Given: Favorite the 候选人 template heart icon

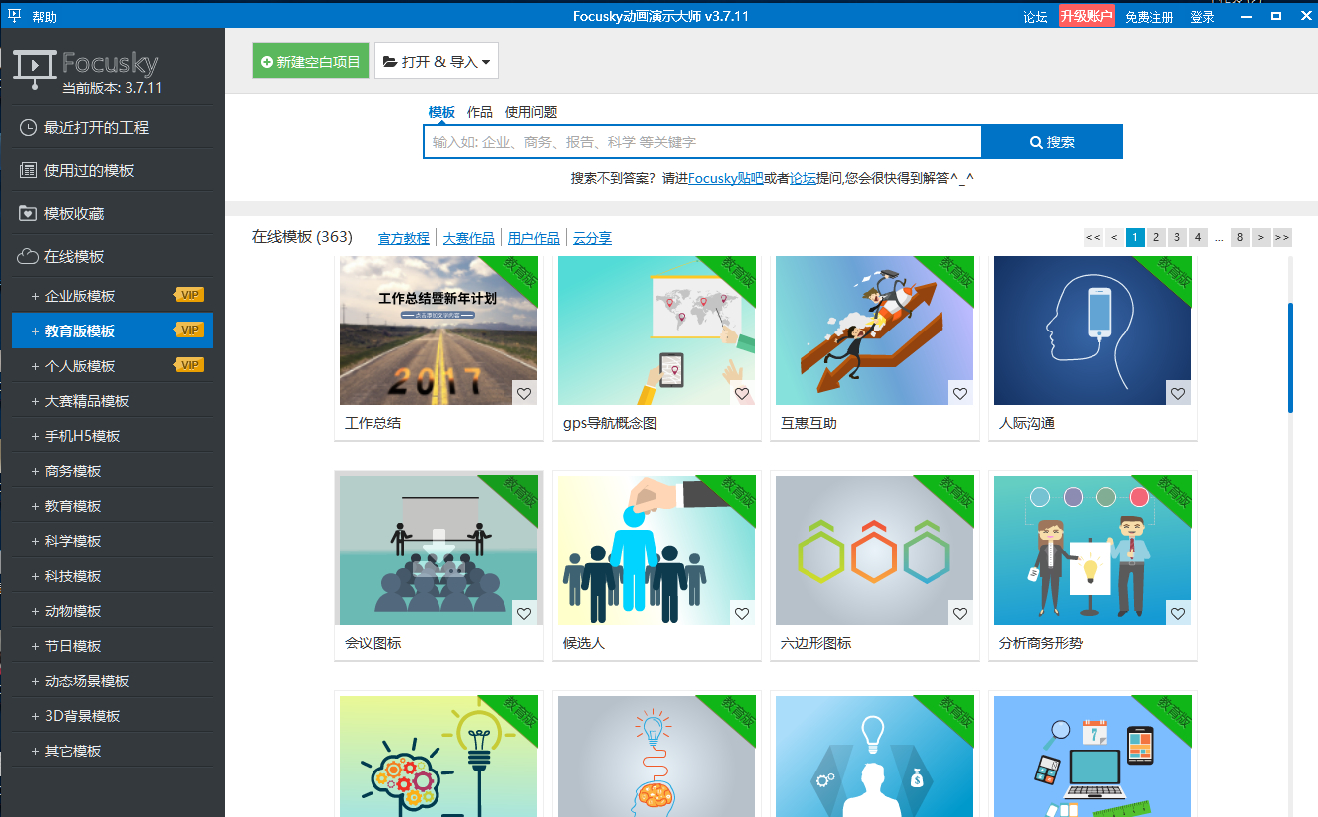Looking at the screenshot, I should click(x=742, y=613).
